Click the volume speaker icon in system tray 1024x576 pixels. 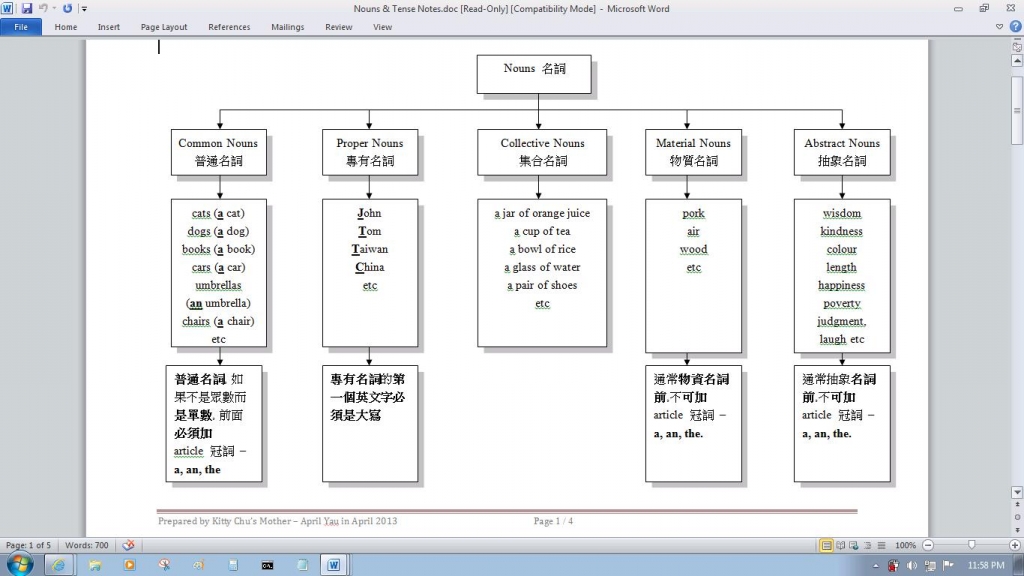(911, 565)
